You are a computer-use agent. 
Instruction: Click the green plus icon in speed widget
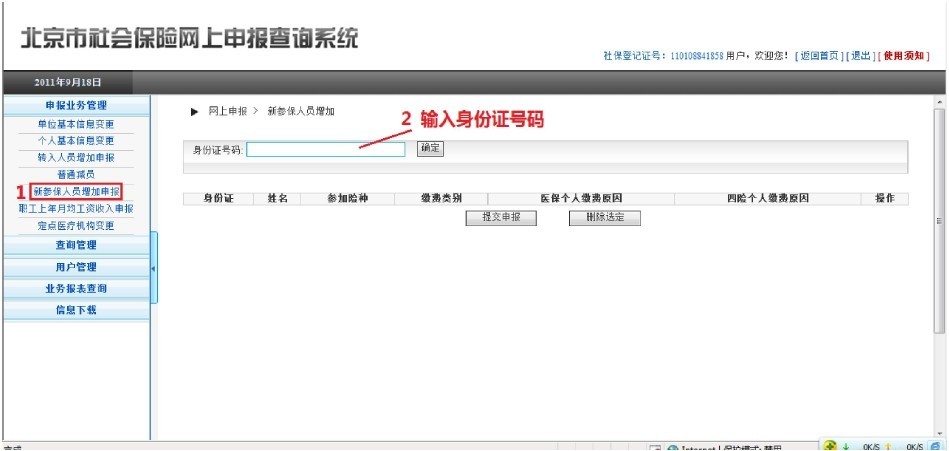(830, 446)
